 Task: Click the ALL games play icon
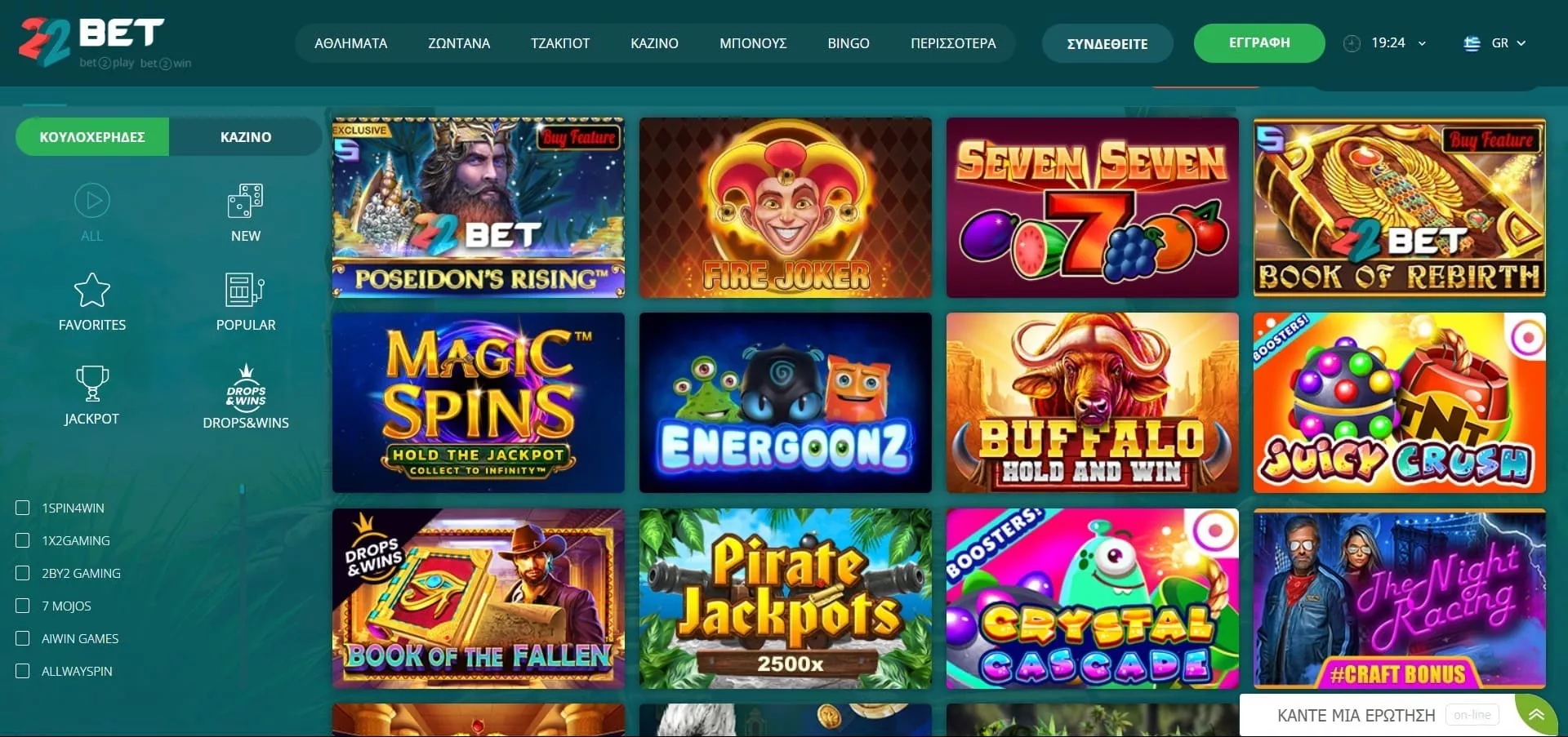pos(92,201)
